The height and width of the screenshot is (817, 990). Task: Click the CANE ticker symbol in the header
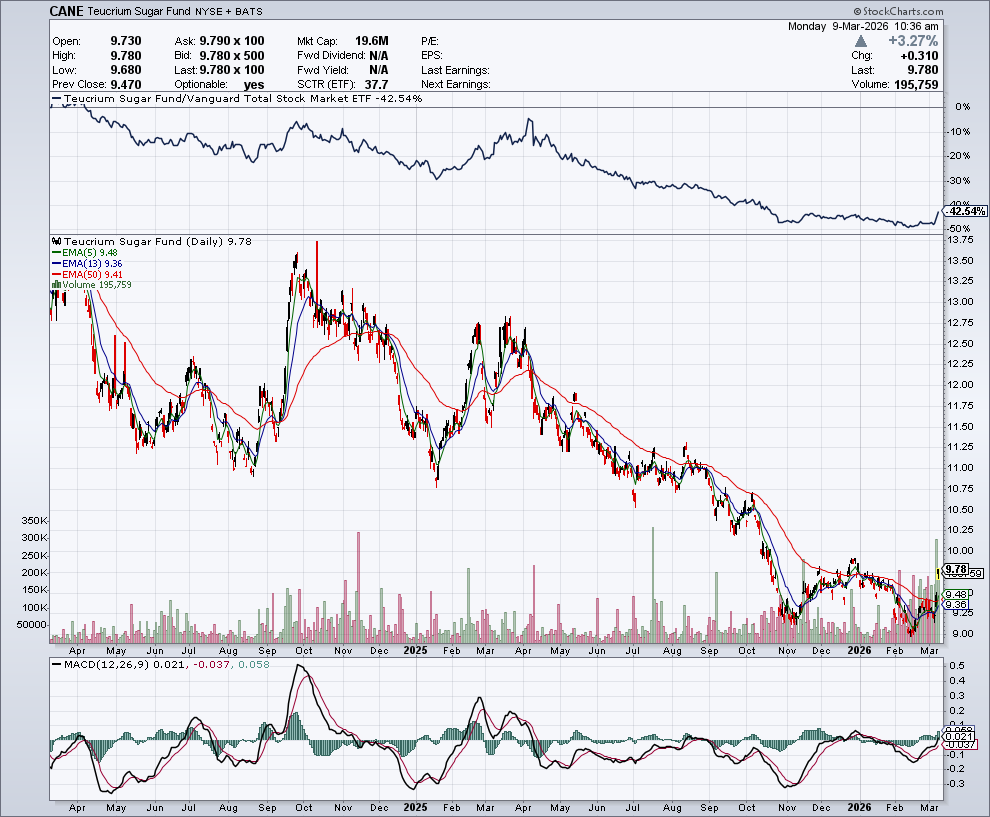pos(66,11)
